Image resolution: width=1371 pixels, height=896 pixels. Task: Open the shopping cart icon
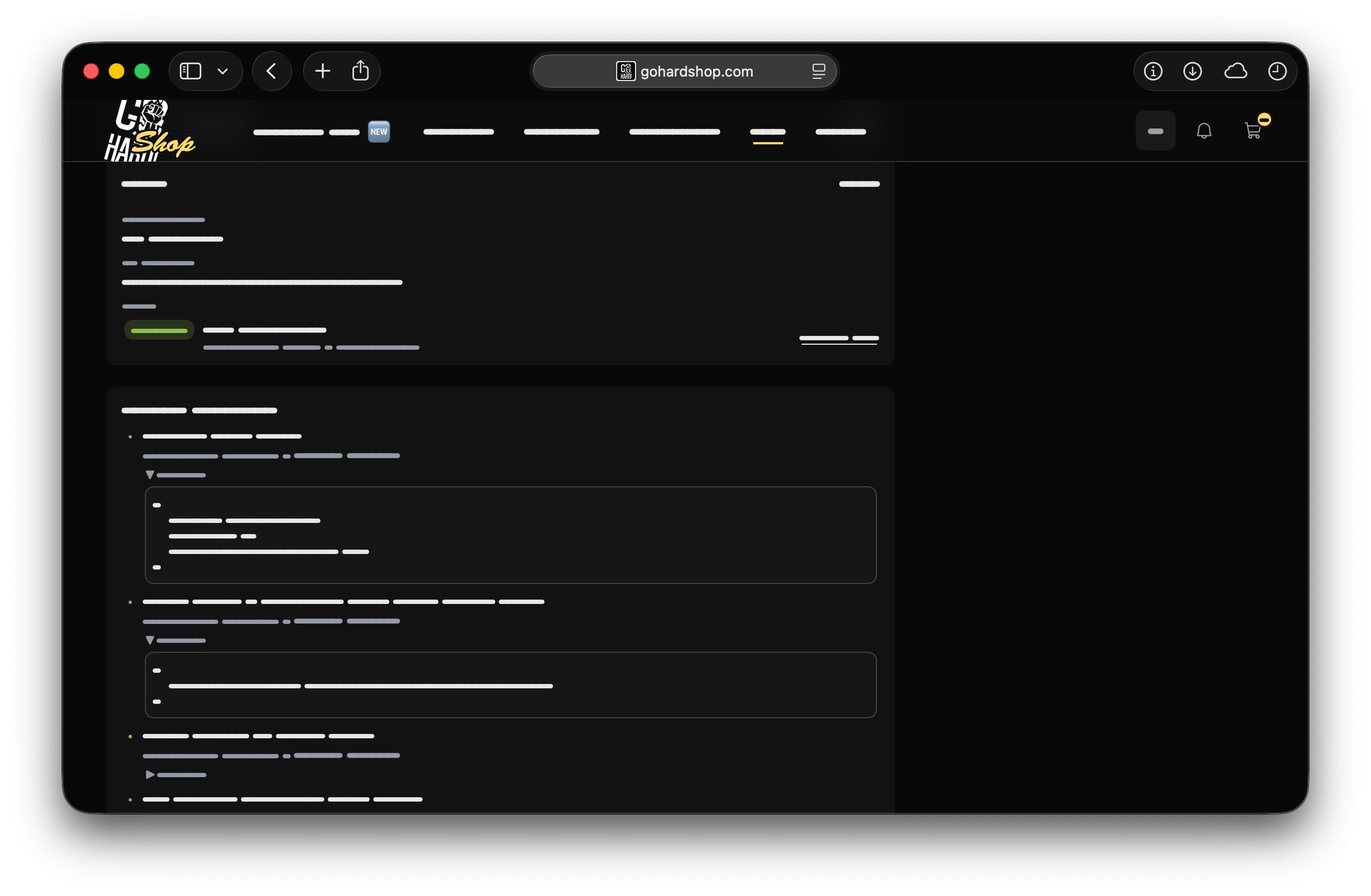tap(1252, 132)
